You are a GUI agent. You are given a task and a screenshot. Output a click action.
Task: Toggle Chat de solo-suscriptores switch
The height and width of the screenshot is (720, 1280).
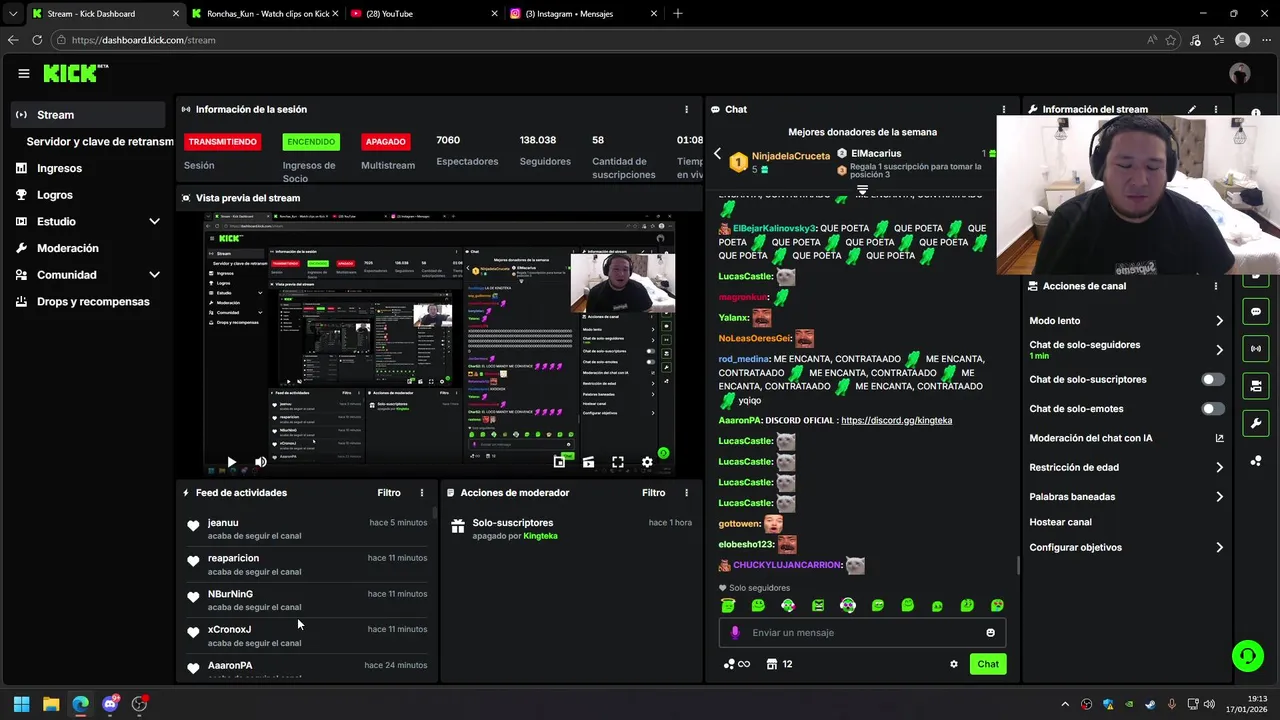1212,379
